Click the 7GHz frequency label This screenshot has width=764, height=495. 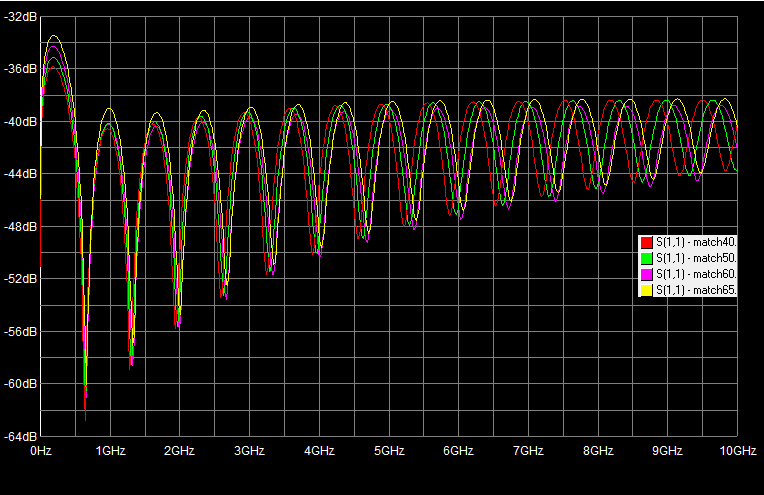click(x=528, y=451)
